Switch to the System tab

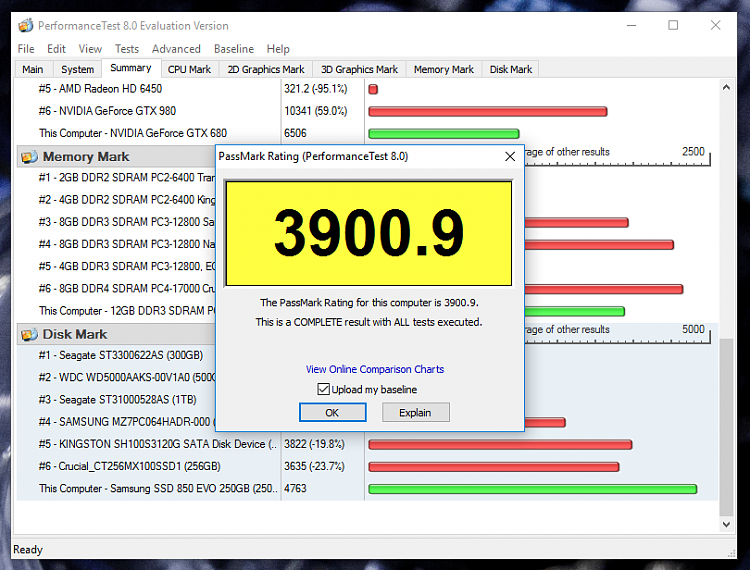77,69
